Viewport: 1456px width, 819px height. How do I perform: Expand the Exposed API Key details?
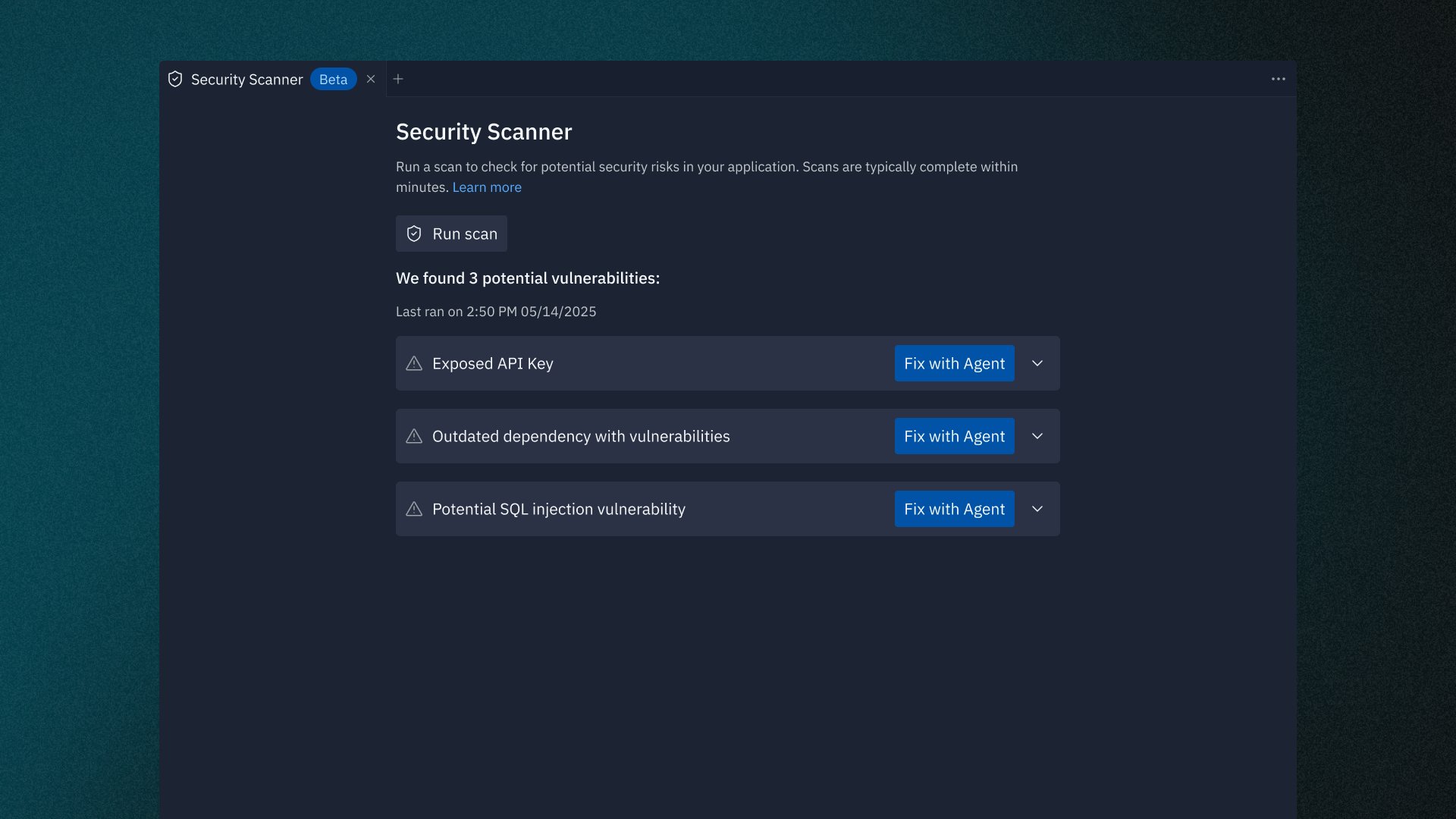click(1037, 363)
